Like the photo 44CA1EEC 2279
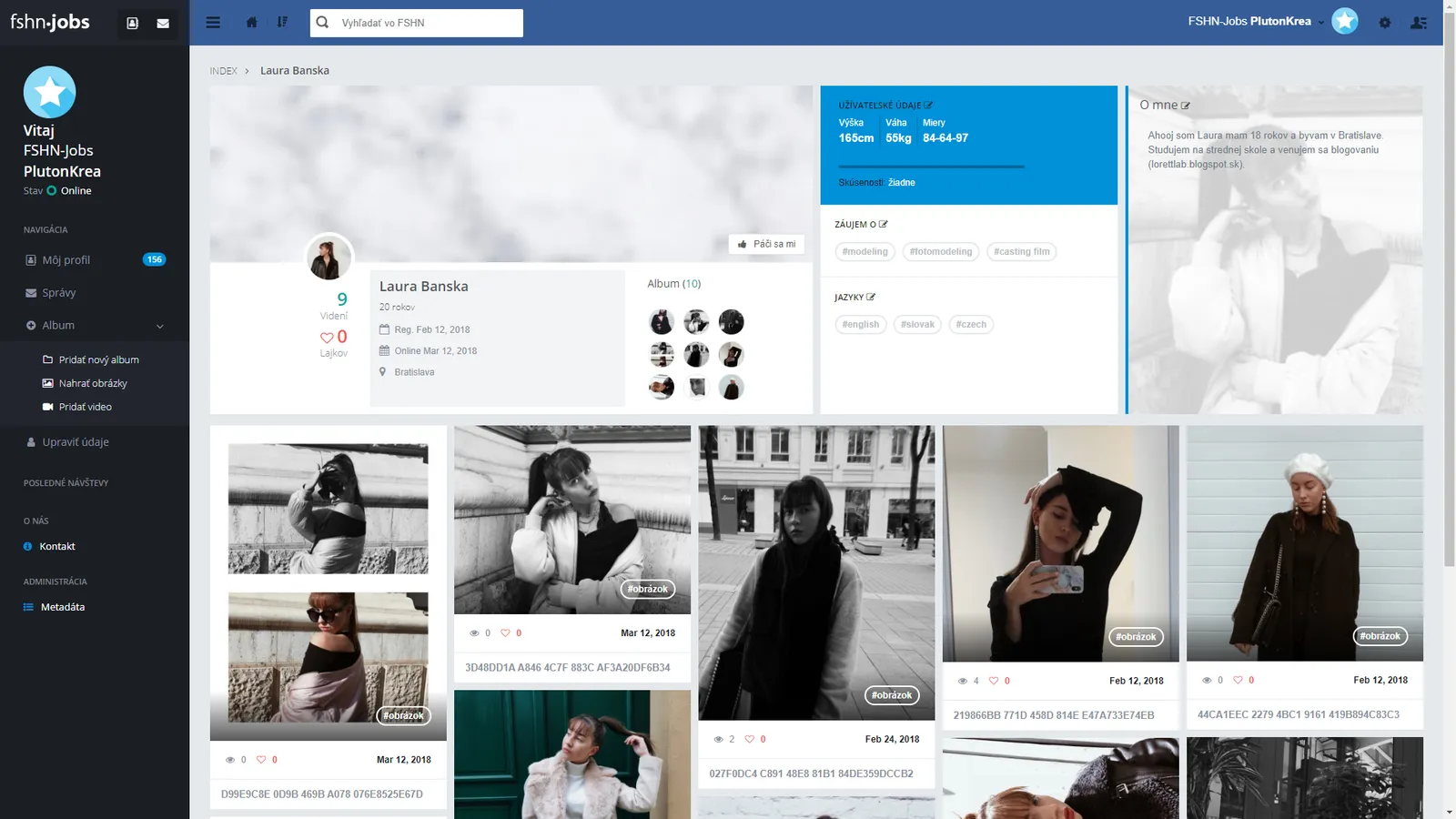 tap(1238, 680)
